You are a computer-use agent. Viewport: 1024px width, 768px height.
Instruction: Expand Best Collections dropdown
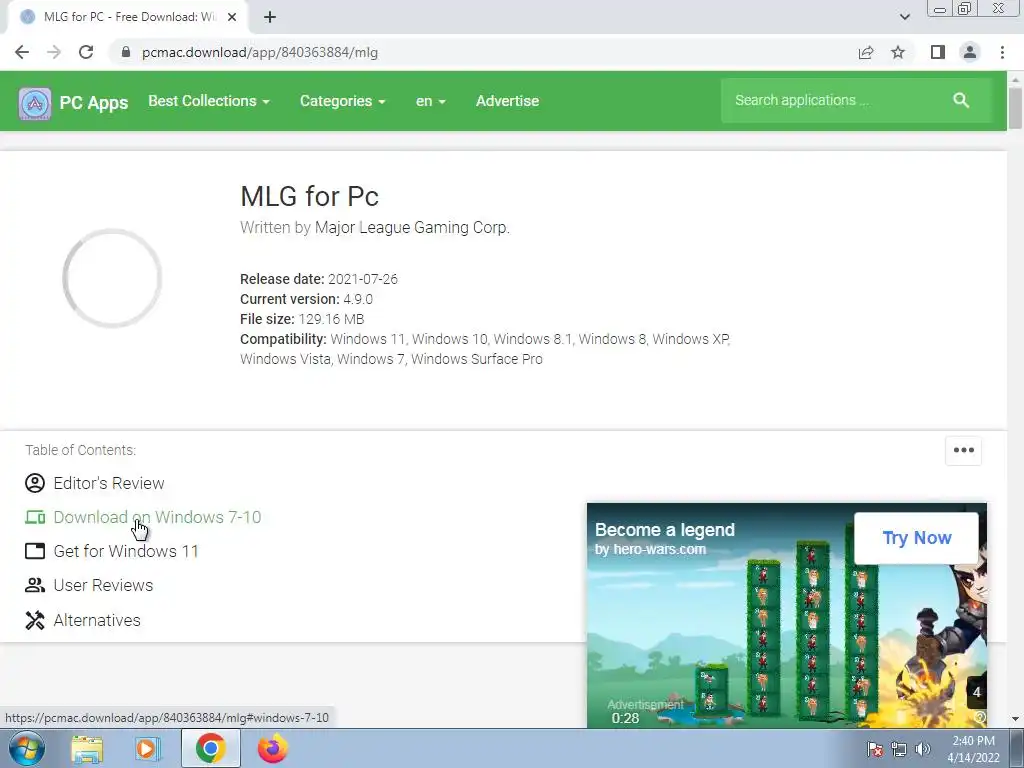208,101
